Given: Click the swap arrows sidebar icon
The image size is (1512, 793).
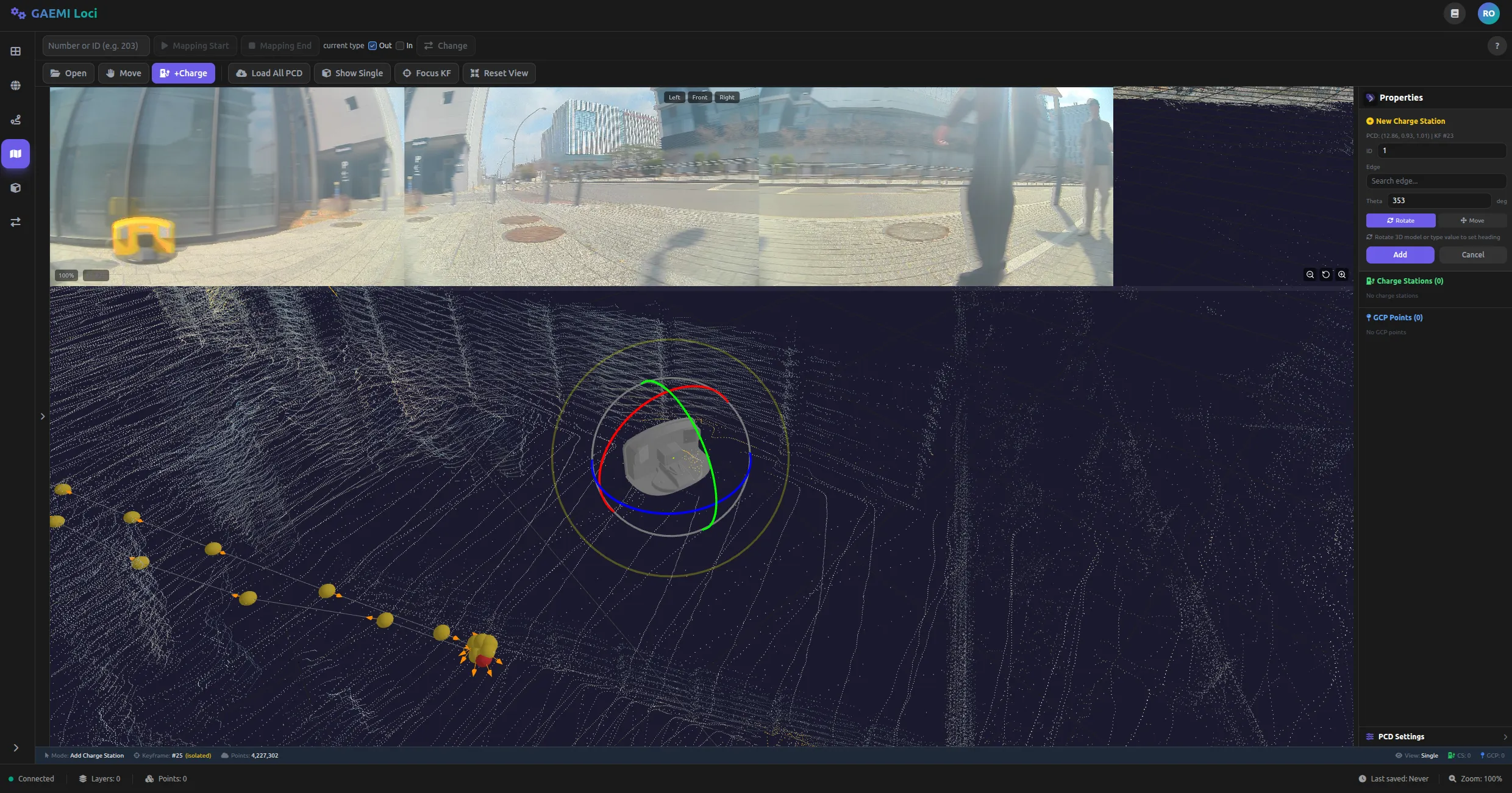Looking at the screenshot, I should (16, 222).
